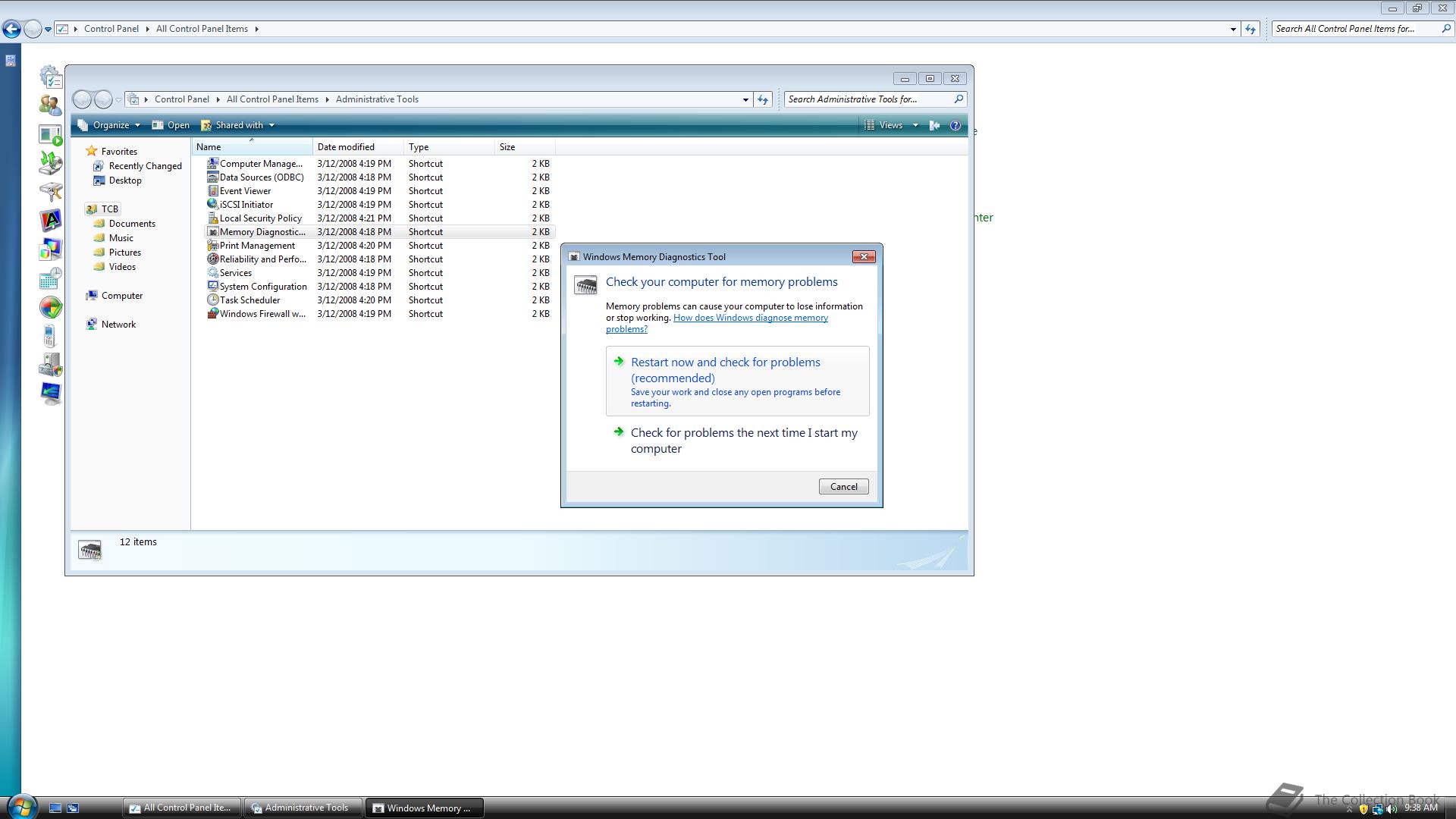Screen dimensions: 1456x819
Task: Select the System Configuration icon
Action: [x=213, y=286]
